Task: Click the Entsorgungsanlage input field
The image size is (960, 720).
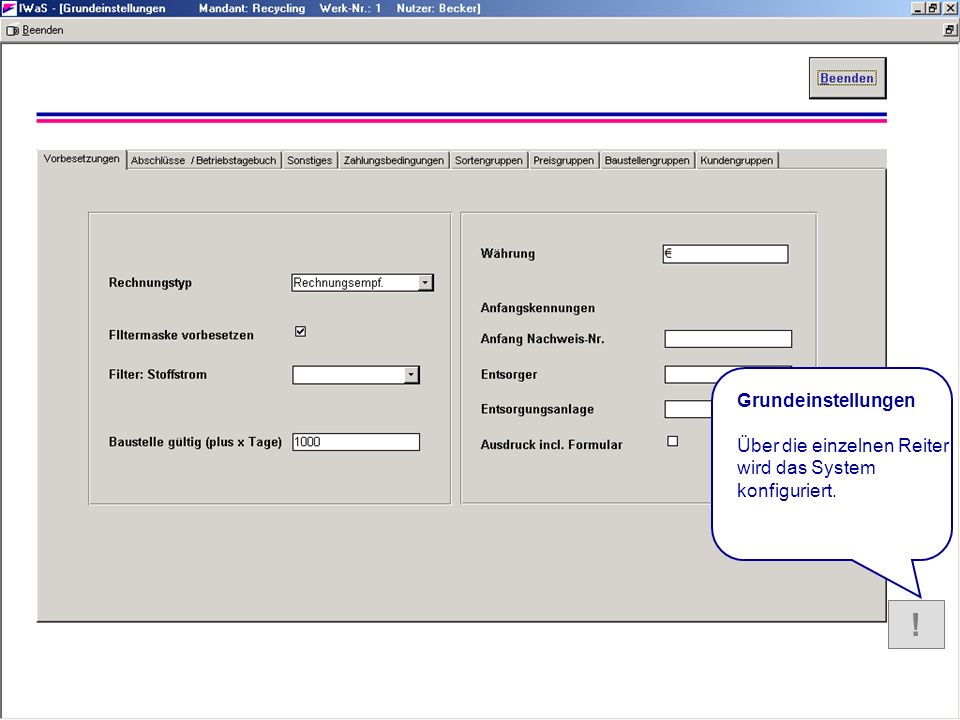Action: 689,409
